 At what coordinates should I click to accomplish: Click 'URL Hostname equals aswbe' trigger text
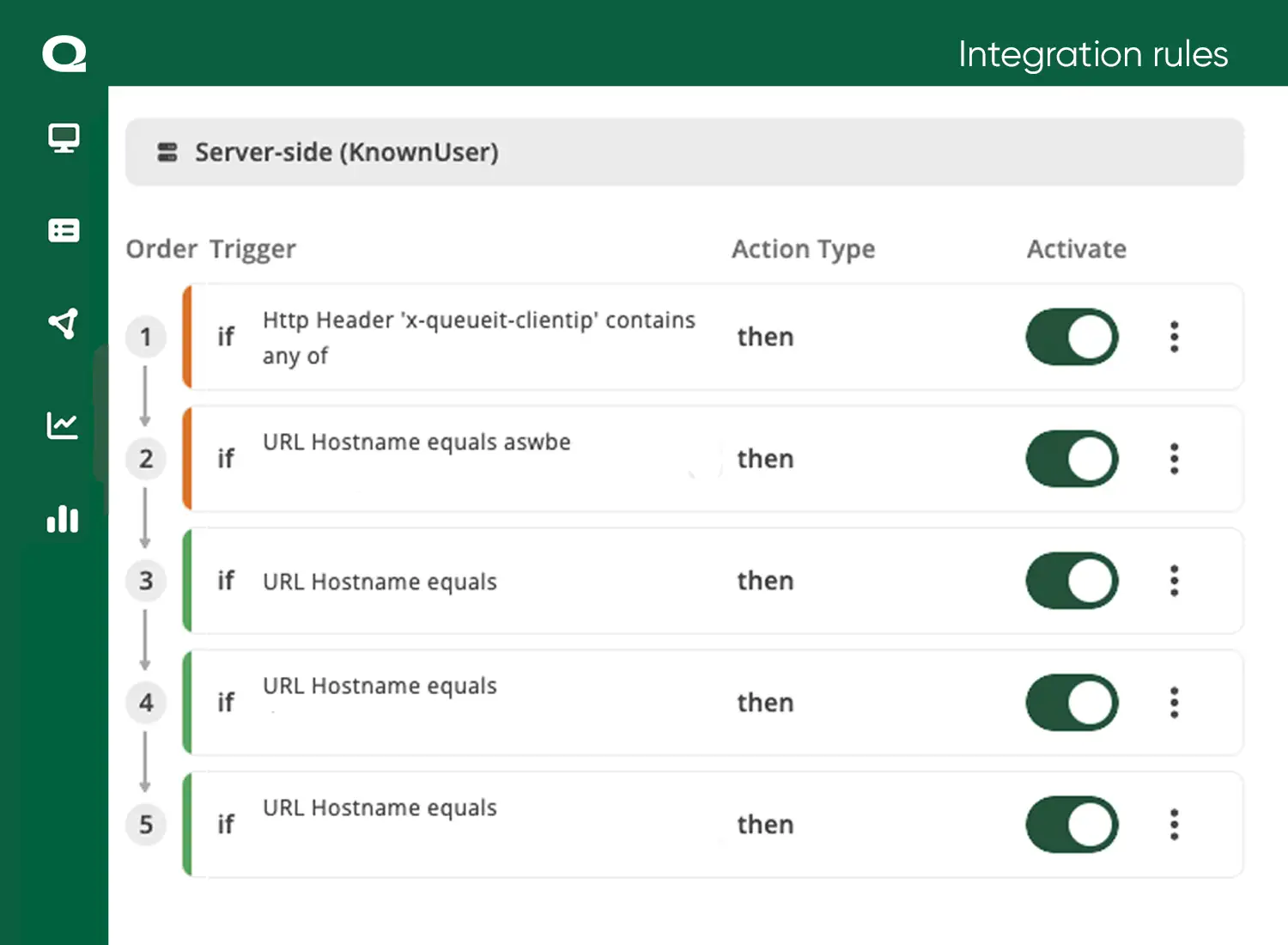(416, 442)
